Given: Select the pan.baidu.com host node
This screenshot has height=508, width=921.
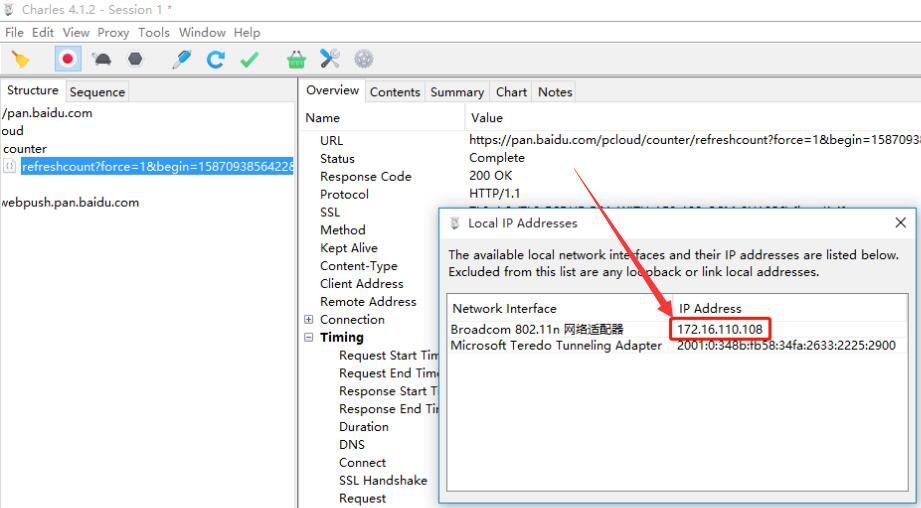Looking at the screenshot, I should pos(47,113).
